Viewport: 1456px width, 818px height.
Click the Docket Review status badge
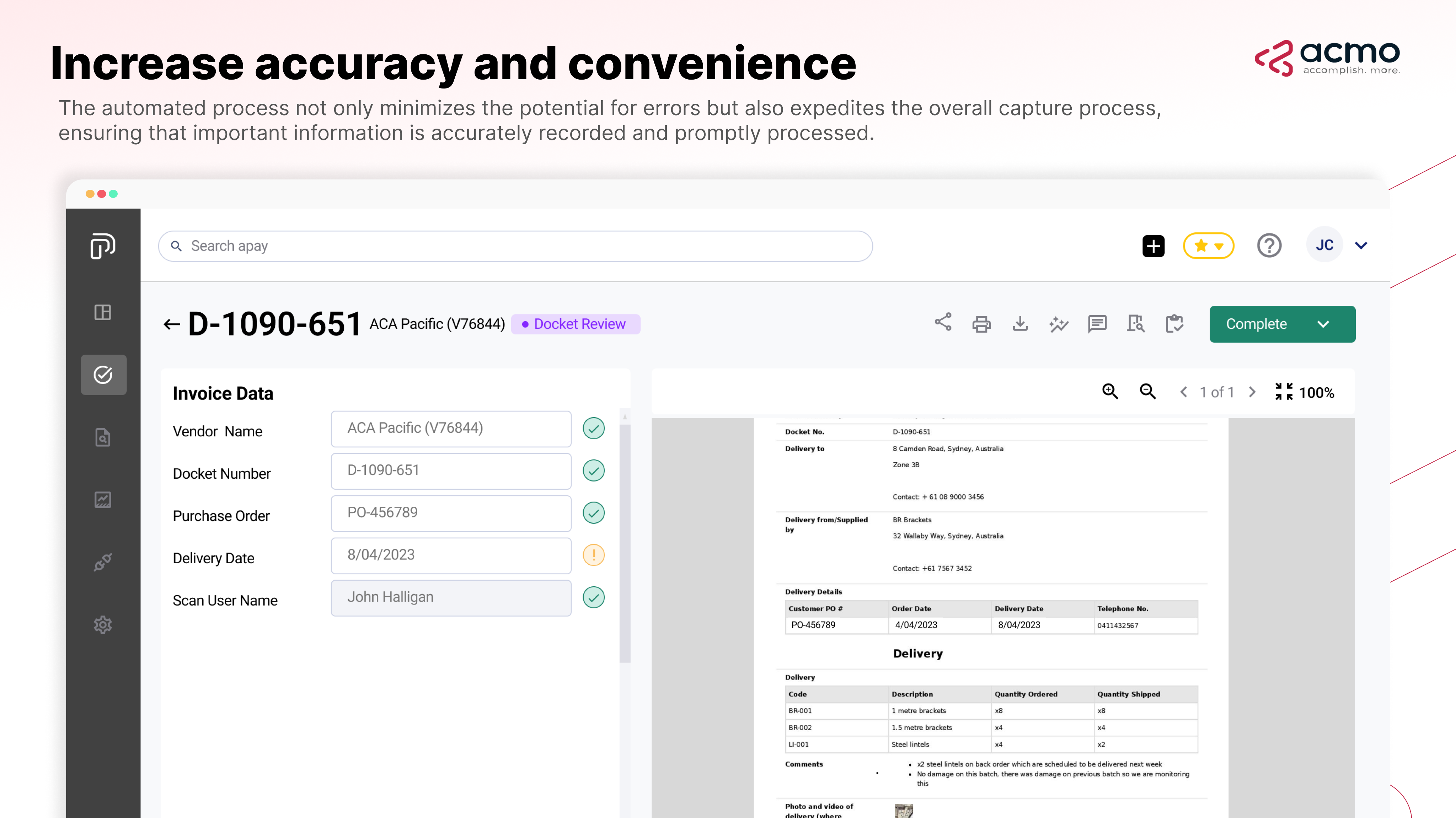coord(576,324)
